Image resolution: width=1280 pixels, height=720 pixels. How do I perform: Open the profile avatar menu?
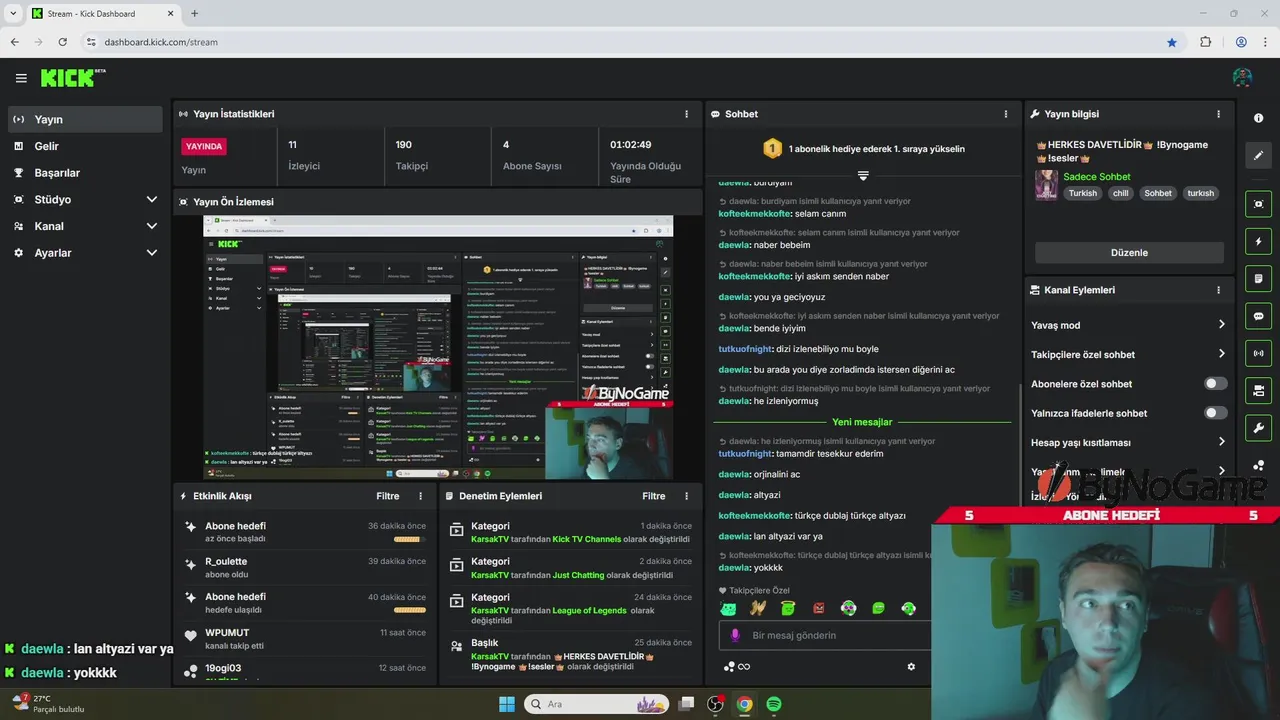[x=1242, y=77]
